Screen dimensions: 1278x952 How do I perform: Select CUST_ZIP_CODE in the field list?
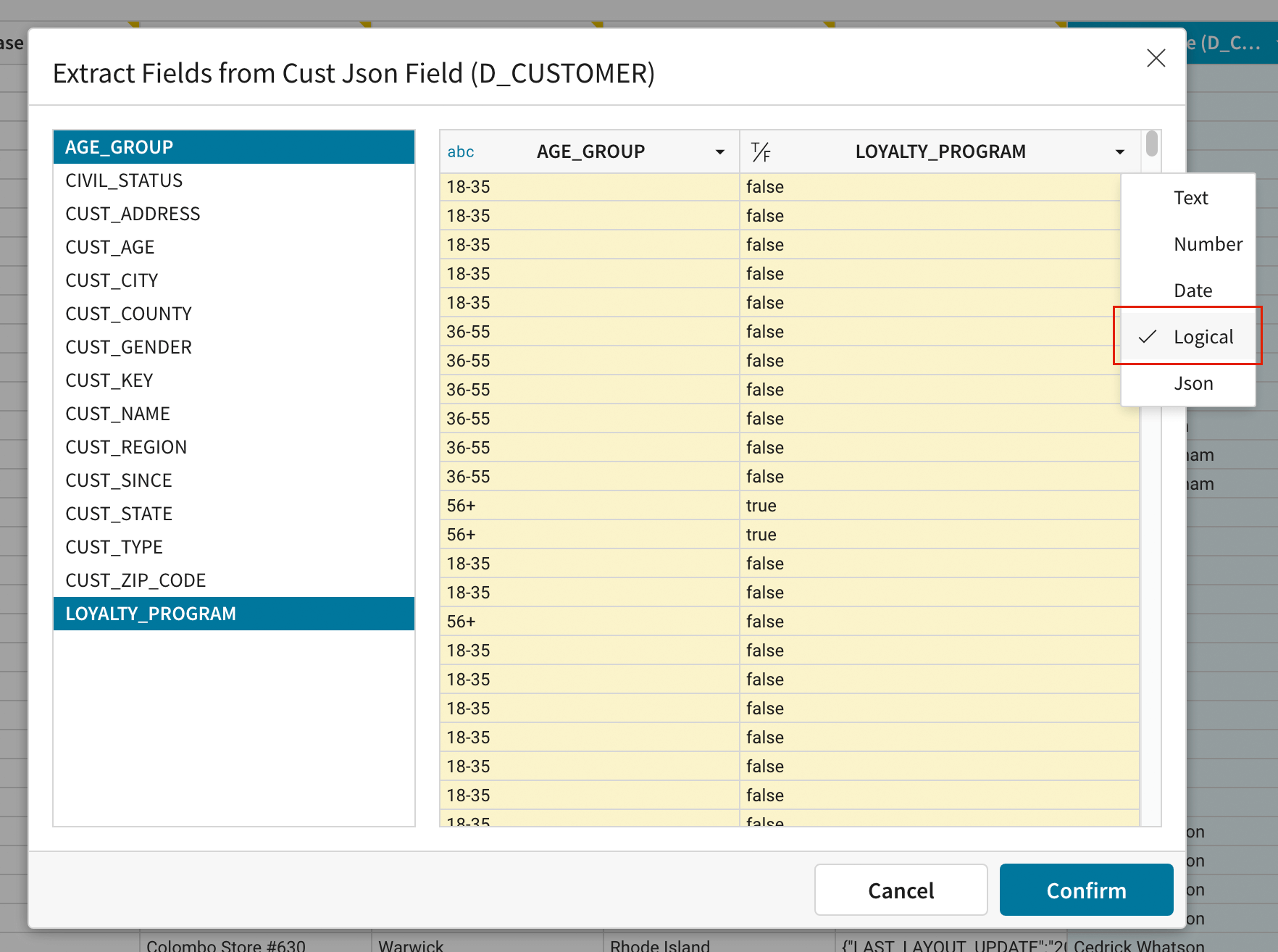[x=234, y=580]
